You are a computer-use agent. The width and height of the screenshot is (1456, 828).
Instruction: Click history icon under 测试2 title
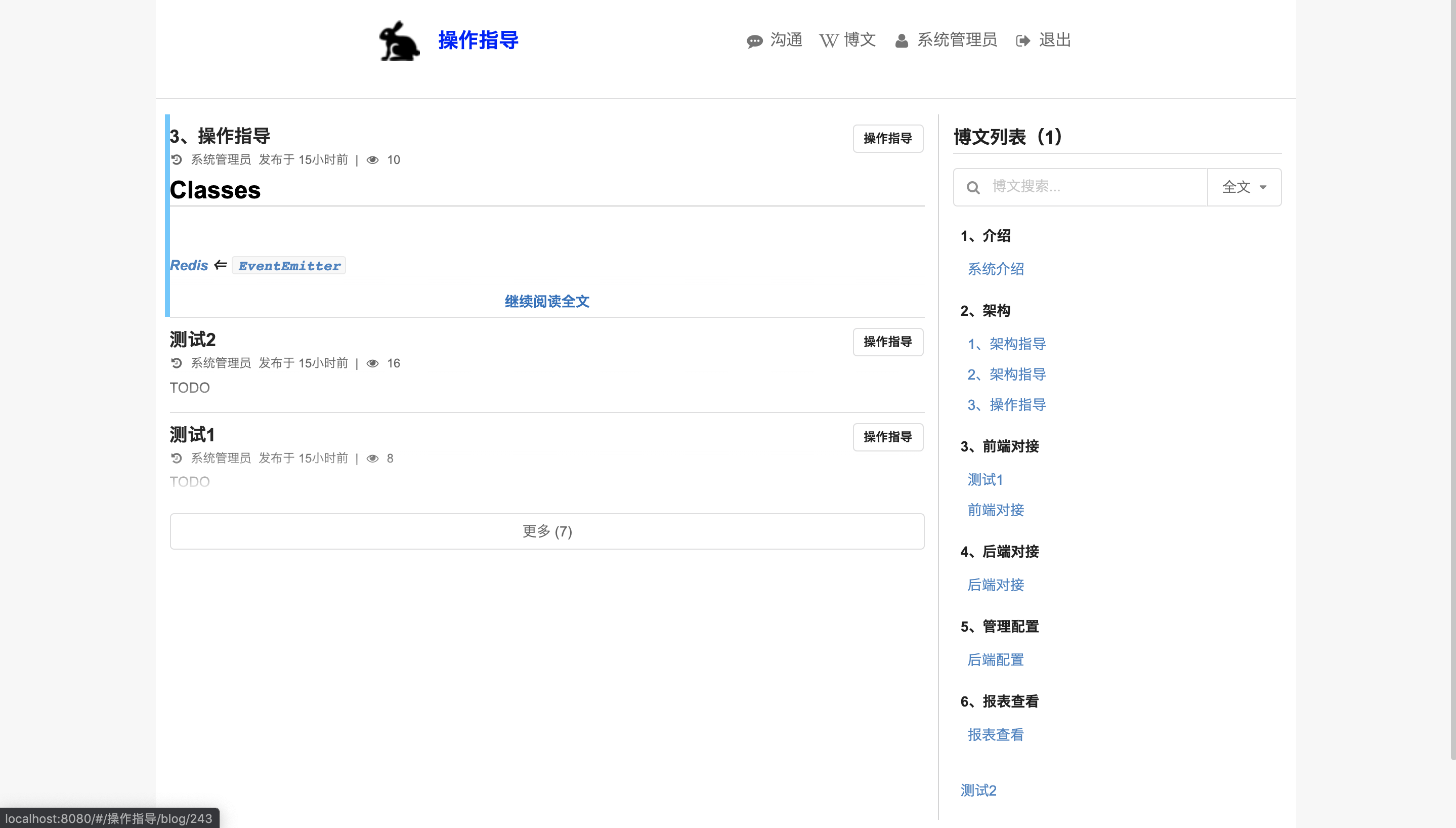coord(177,363)
